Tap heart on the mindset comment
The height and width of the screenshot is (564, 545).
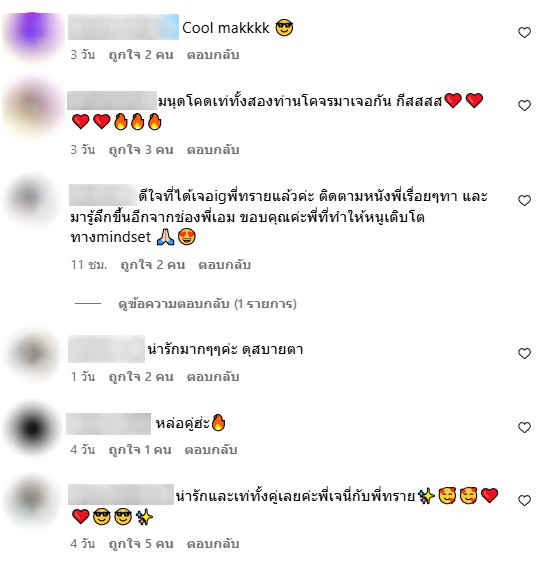[x=524, y=200]
